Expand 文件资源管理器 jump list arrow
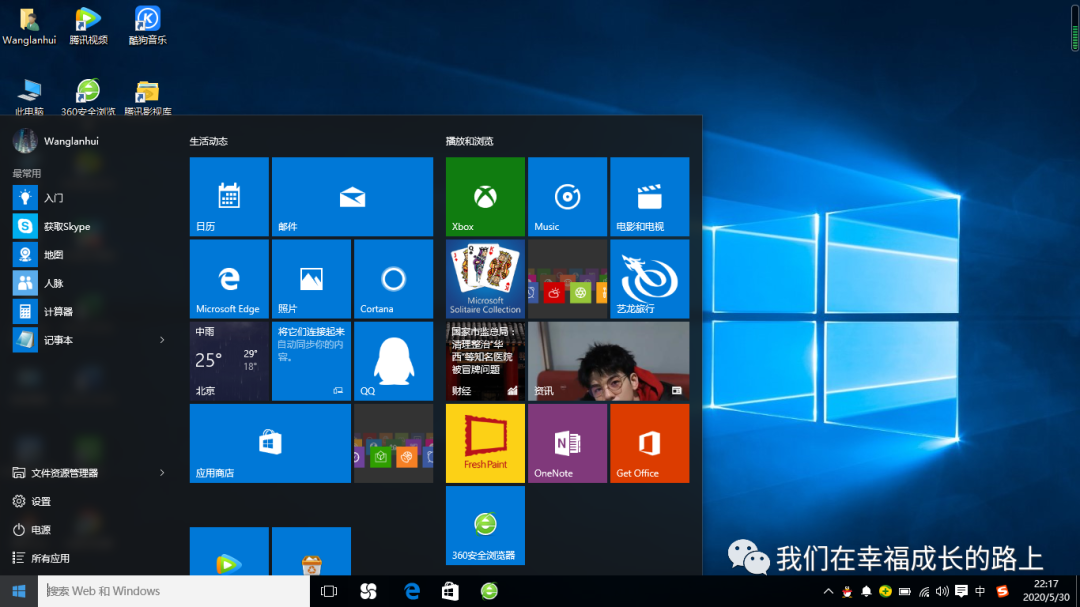The height and width of the screenshot is (607, 1080). click(x=163, y=473)
